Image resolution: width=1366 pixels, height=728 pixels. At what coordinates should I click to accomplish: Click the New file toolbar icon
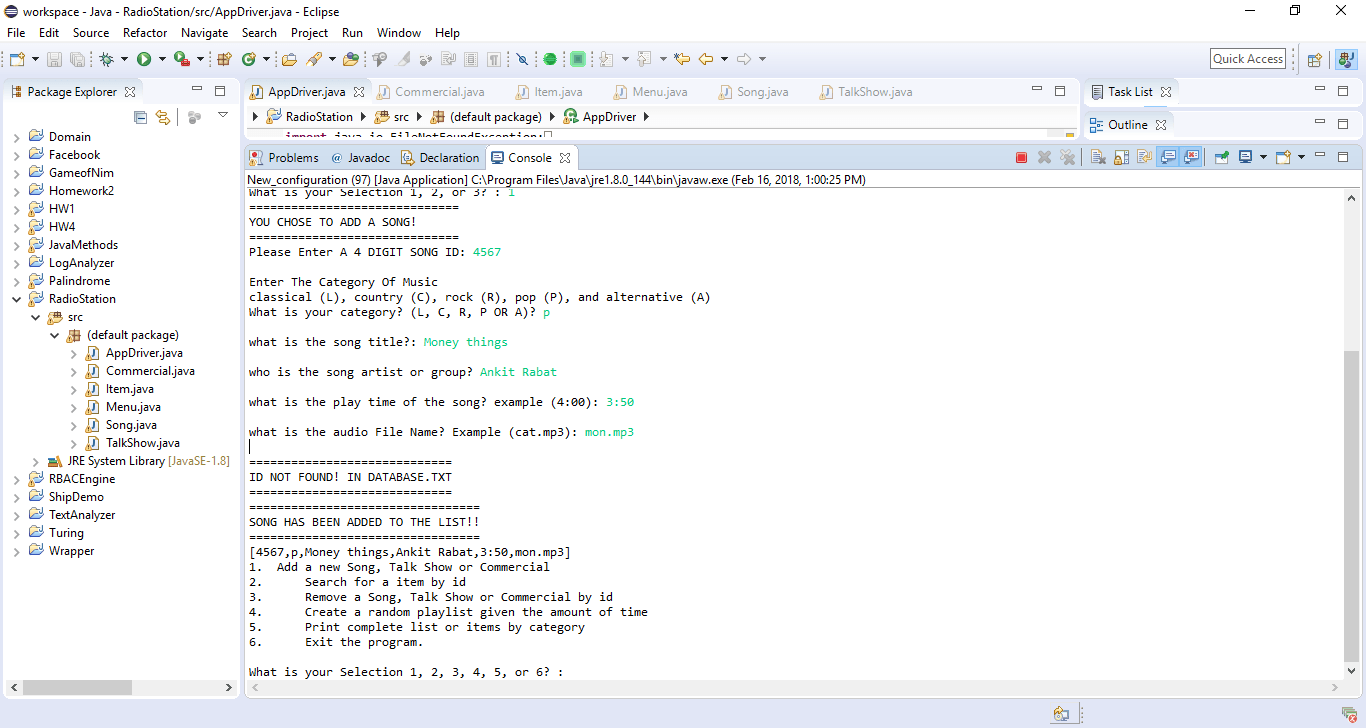click(16, 59)
